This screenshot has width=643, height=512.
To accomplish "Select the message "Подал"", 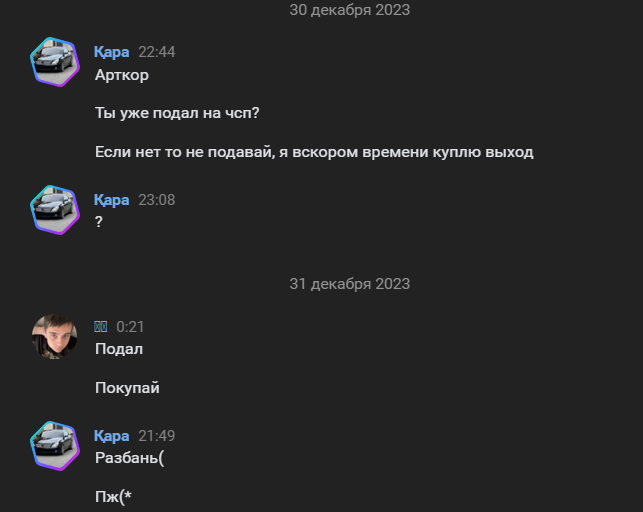I will click(119, 349).
